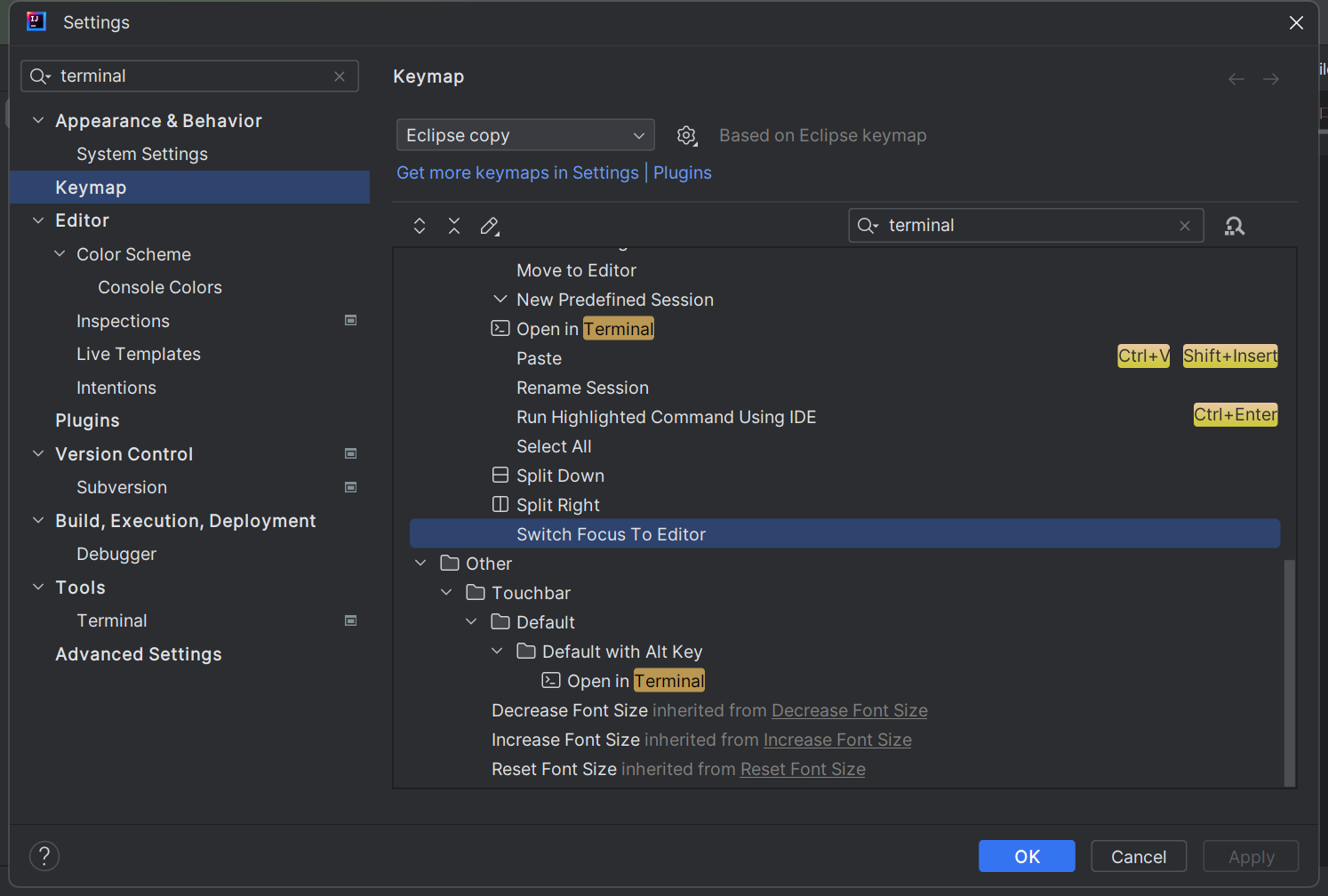Click the forward navigation arrow
Viewport: 1328px width, 896px height.
[1271, 79]
